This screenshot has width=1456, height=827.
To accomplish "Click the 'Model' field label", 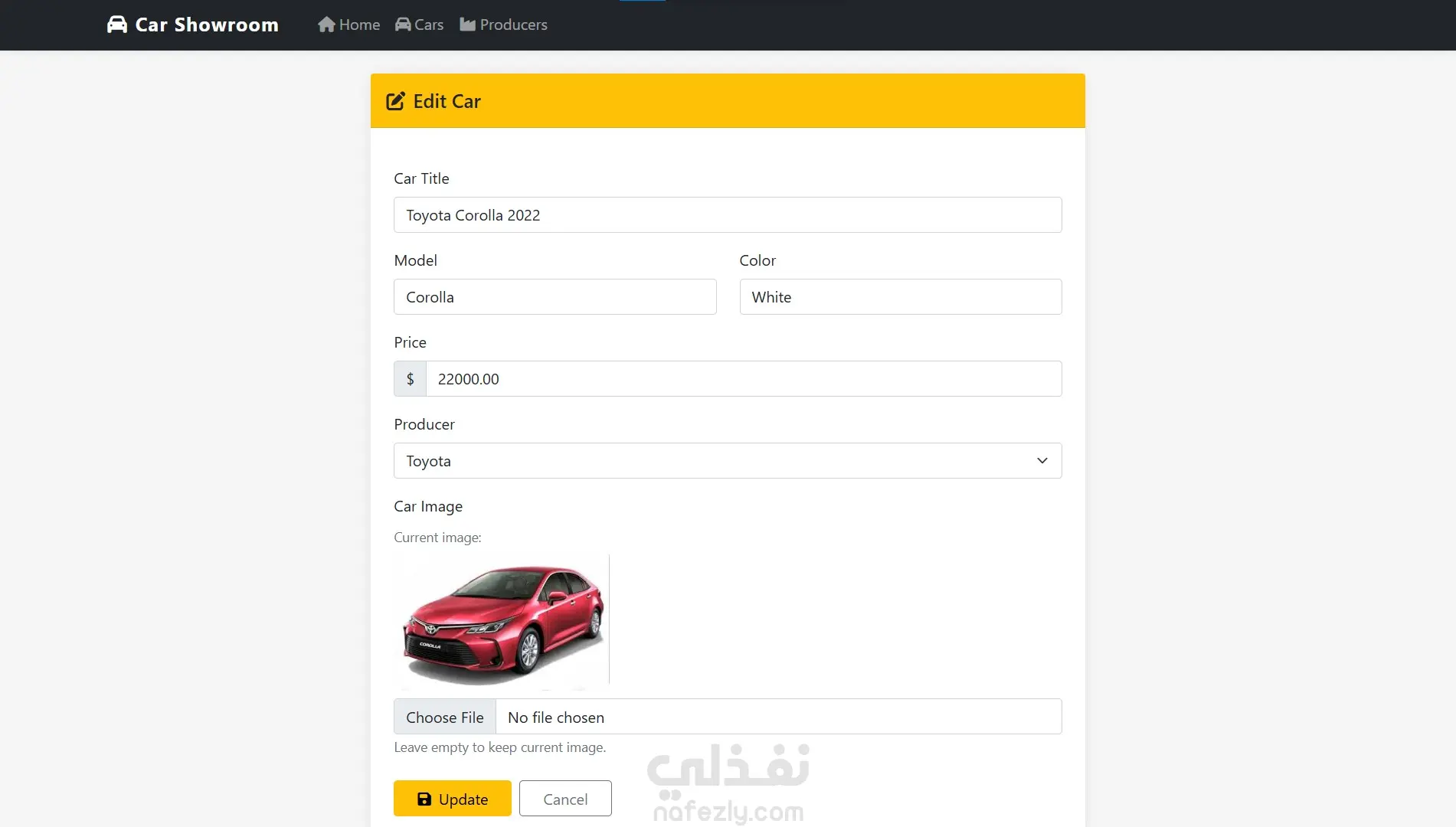I will (416, 260).
